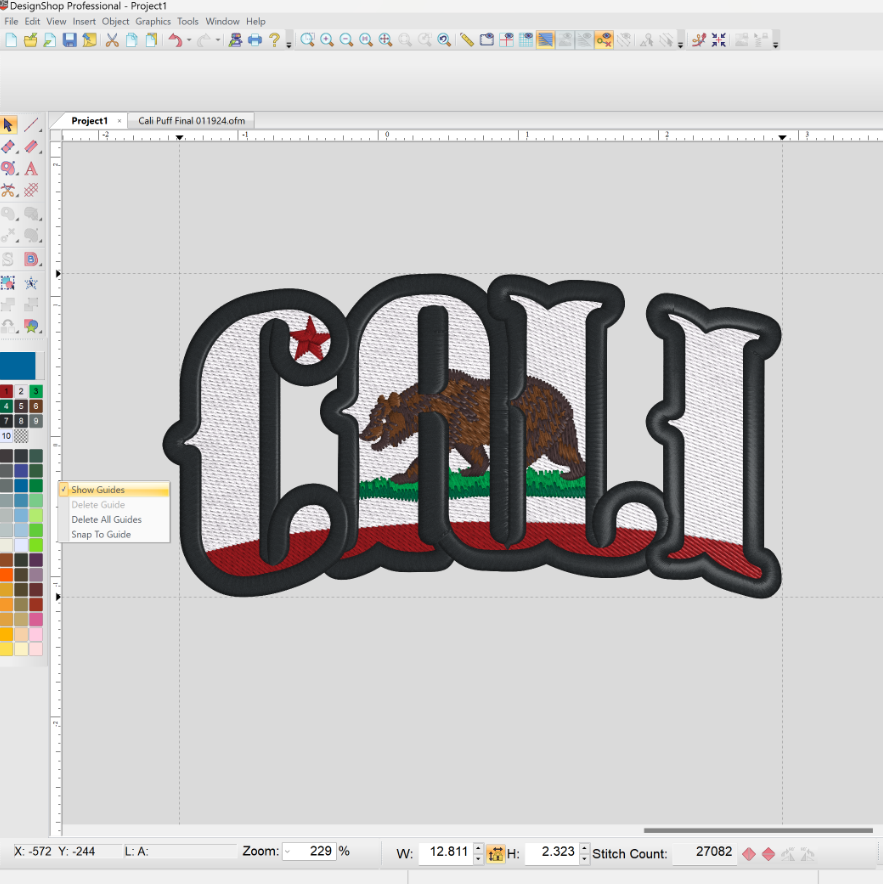Toggle the Show Guides checked option
883x884 pixels.
98,490
